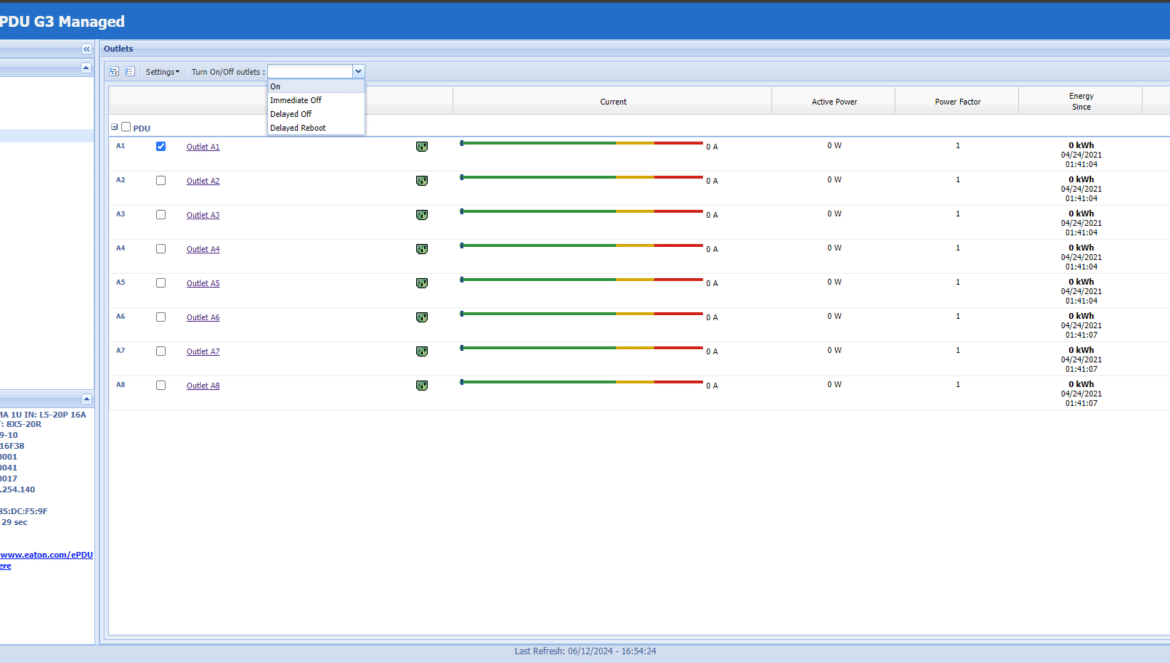Open the Outlet A7 link
This screenshot has height=663, width=1170.
(203, 352)
